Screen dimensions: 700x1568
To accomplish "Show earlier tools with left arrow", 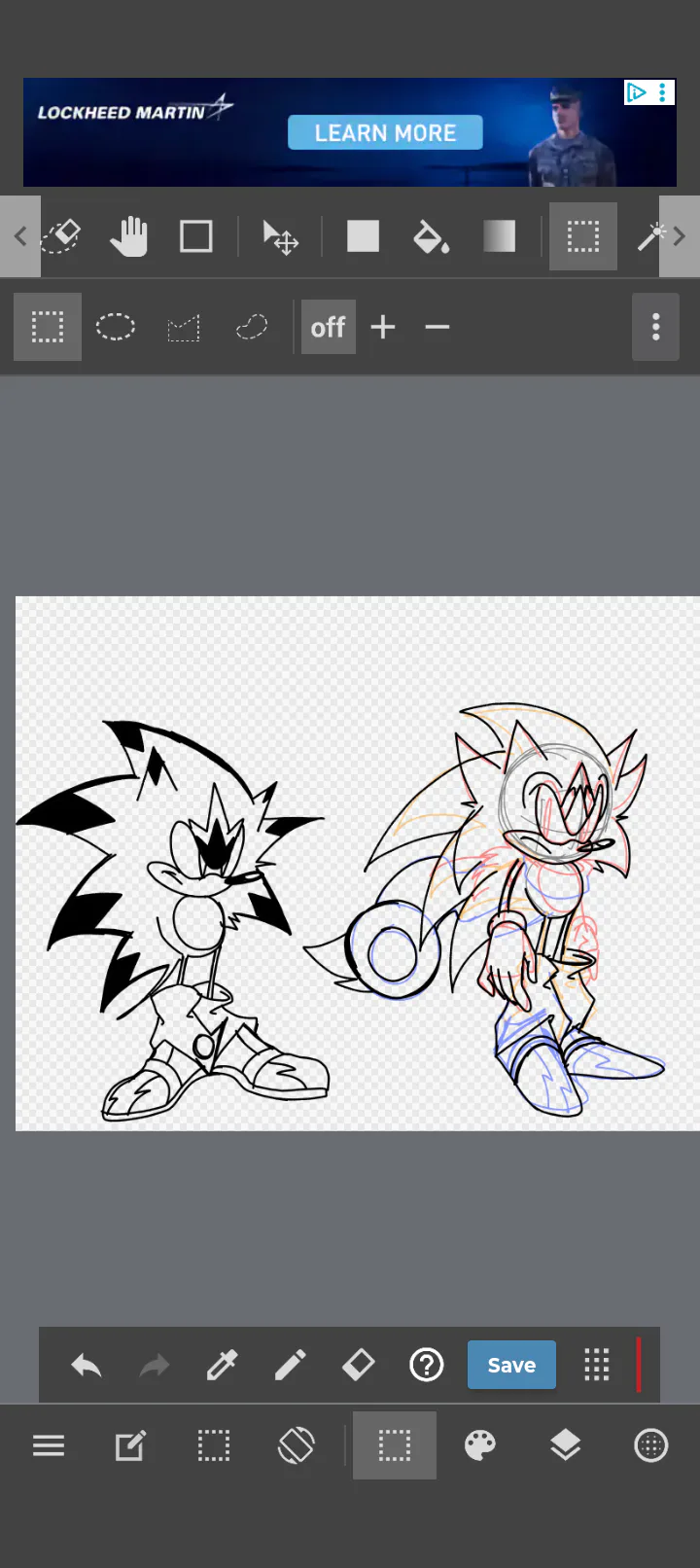I will click(x=20, y=236).
